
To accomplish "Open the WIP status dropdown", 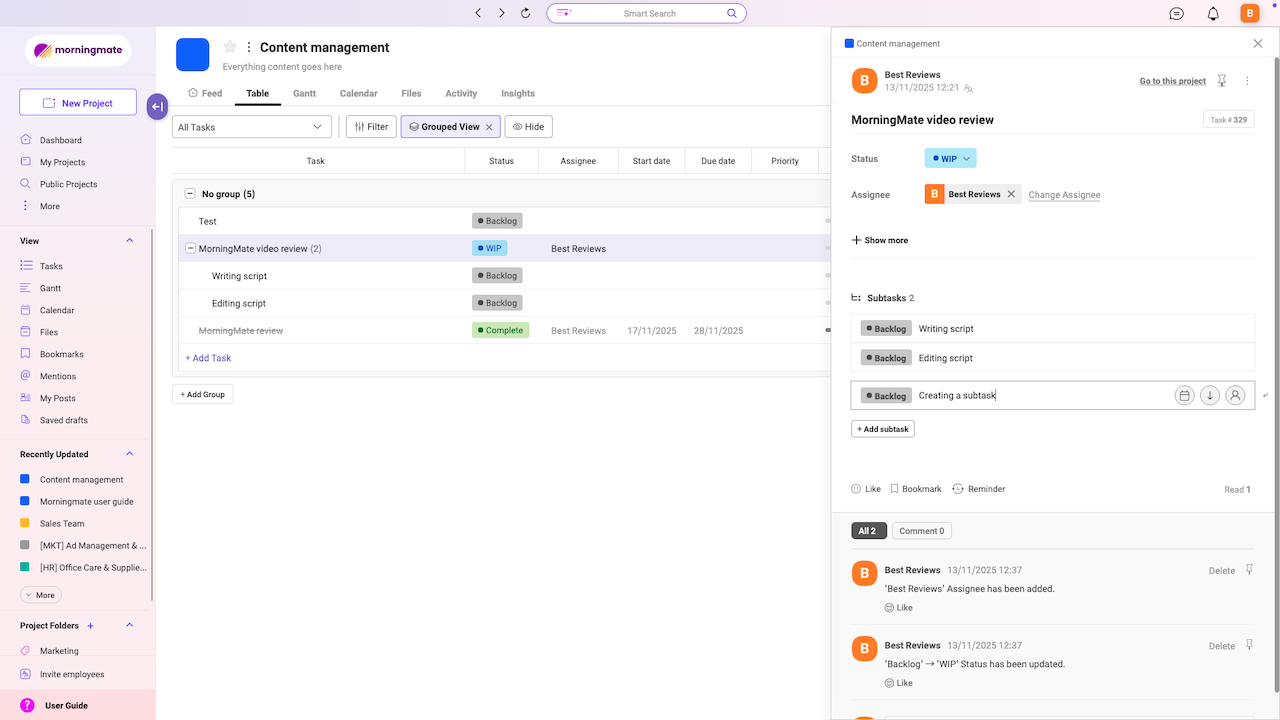I will 950,158.
